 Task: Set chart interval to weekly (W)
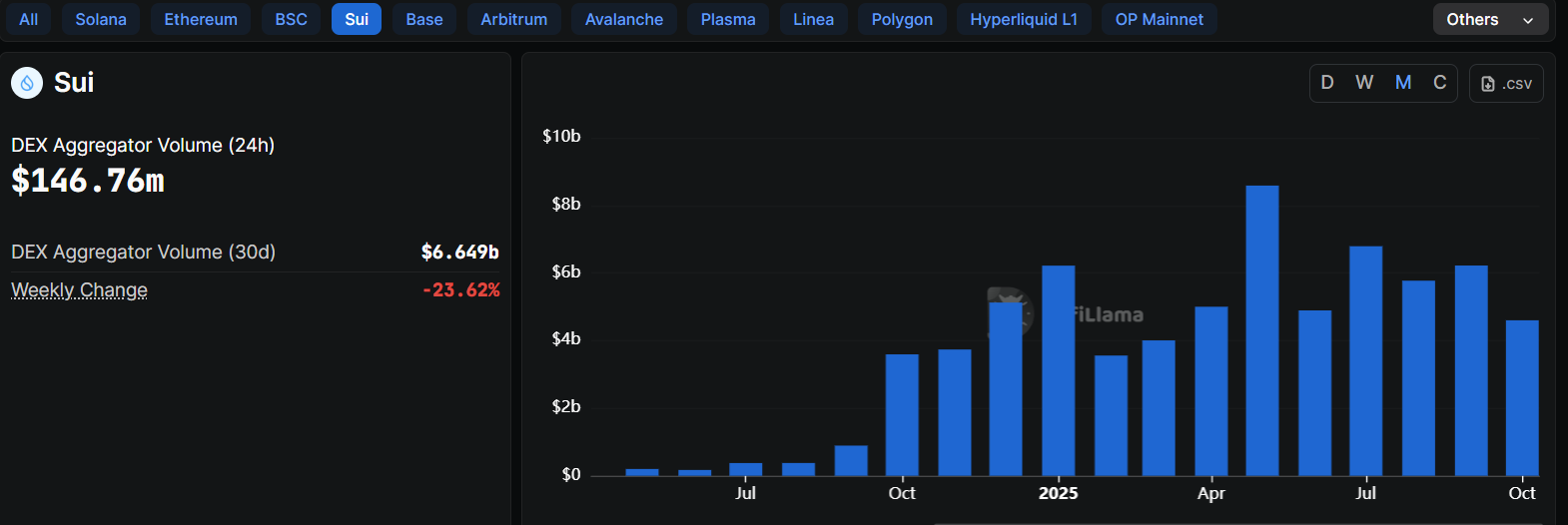(x=1364, y=83)
